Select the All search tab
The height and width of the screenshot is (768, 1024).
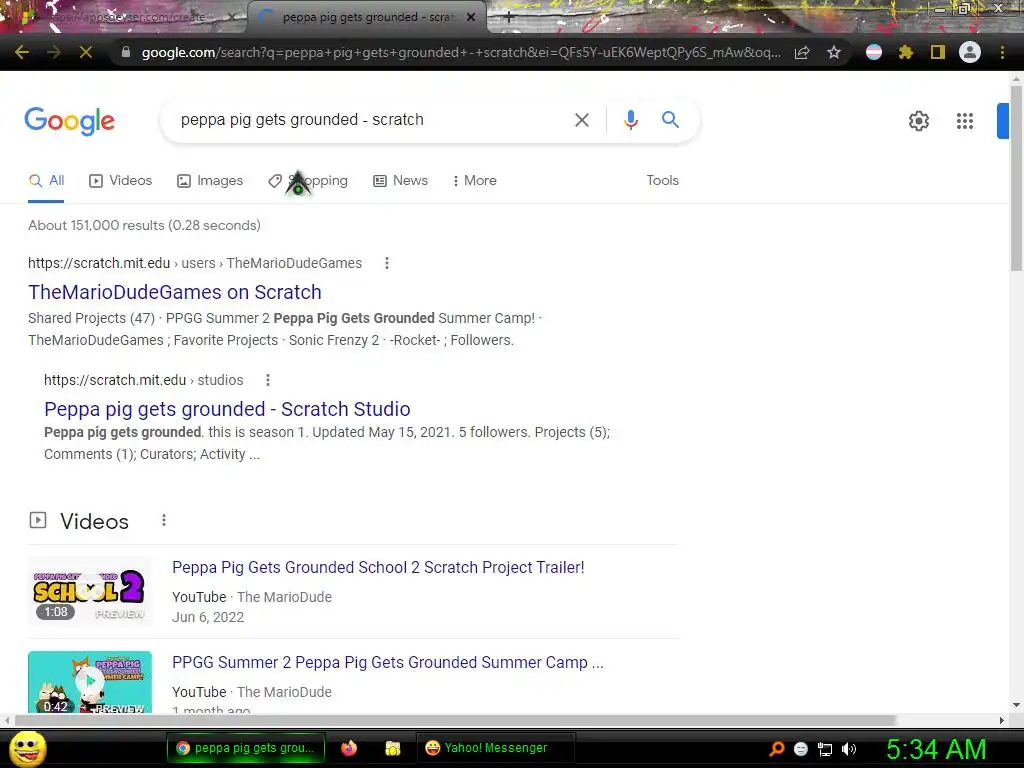(46, 181)
